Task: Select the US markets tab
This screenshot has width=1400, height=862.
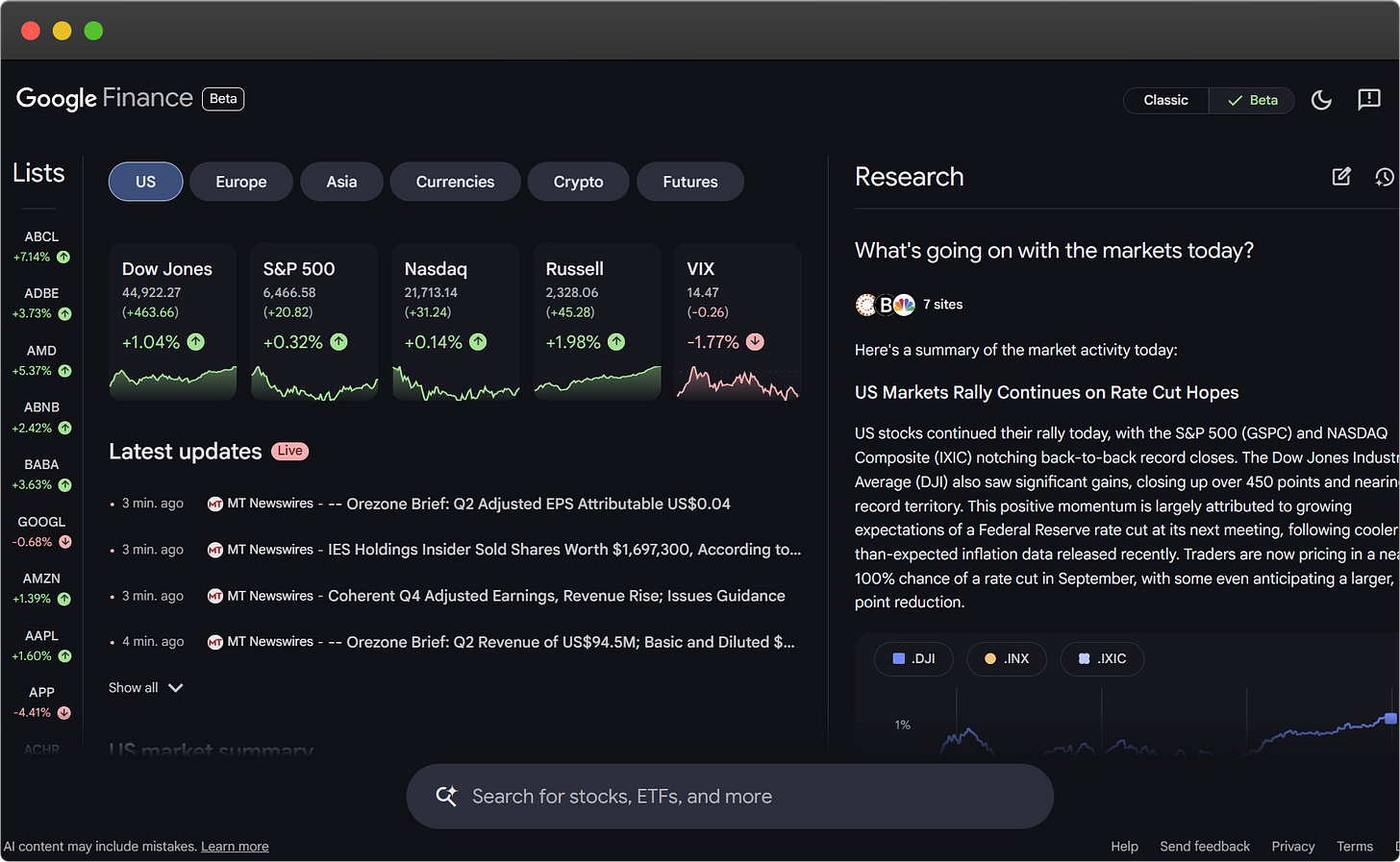Action: pyautogui.click(x=145, y=182)
